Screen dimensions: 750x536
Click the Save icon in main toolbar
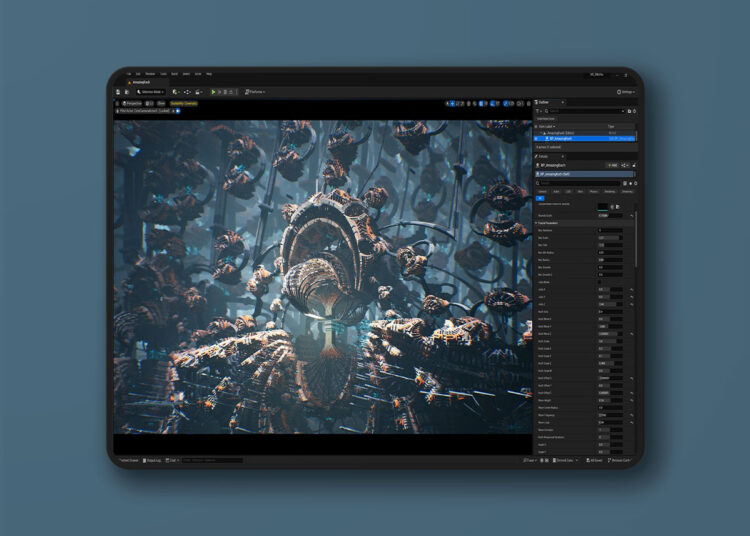pos(117,92)
